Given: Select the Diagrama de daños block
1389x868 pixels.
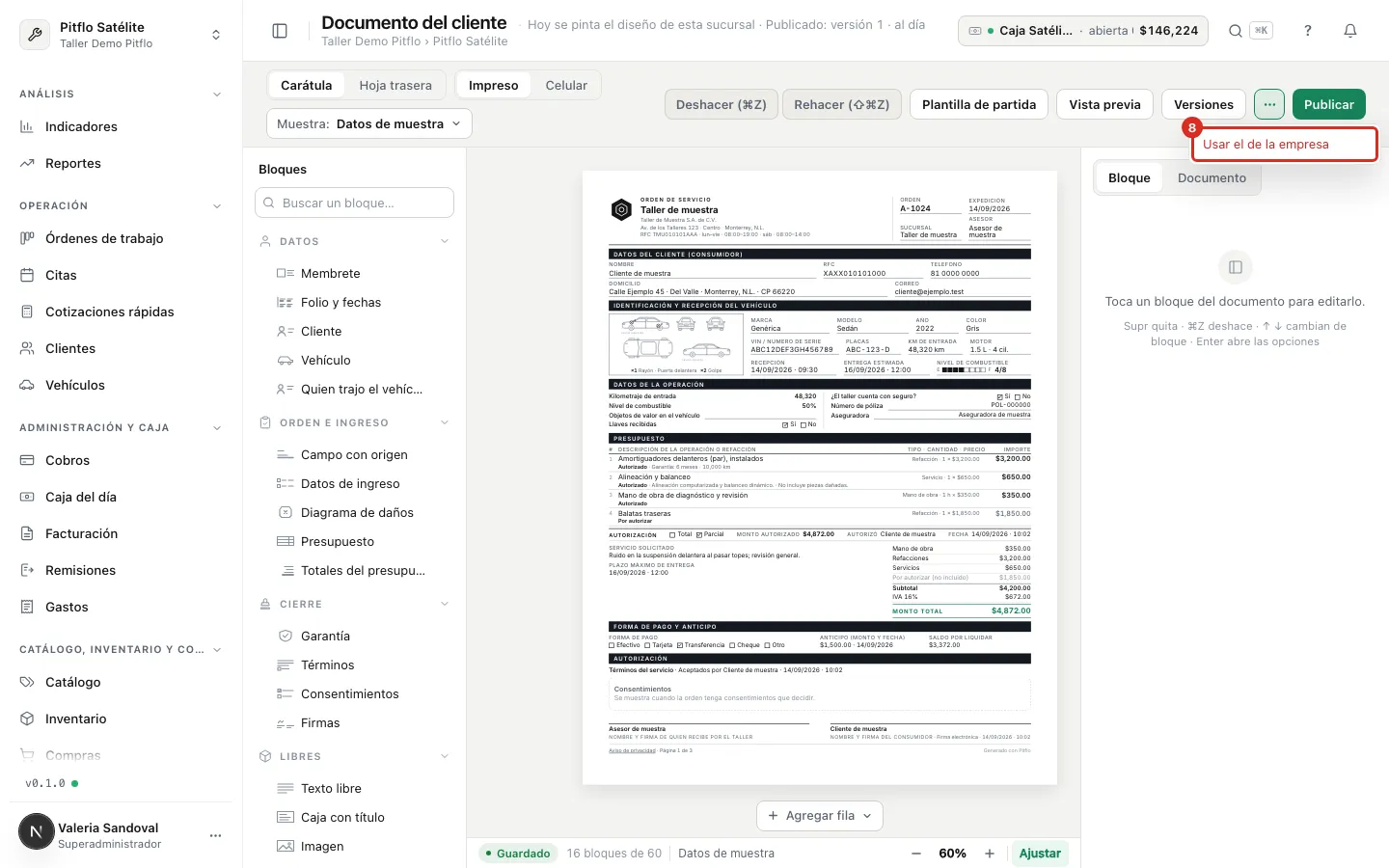Looking at the screenshot, I should pyautogui.click(x=355, y=512).
